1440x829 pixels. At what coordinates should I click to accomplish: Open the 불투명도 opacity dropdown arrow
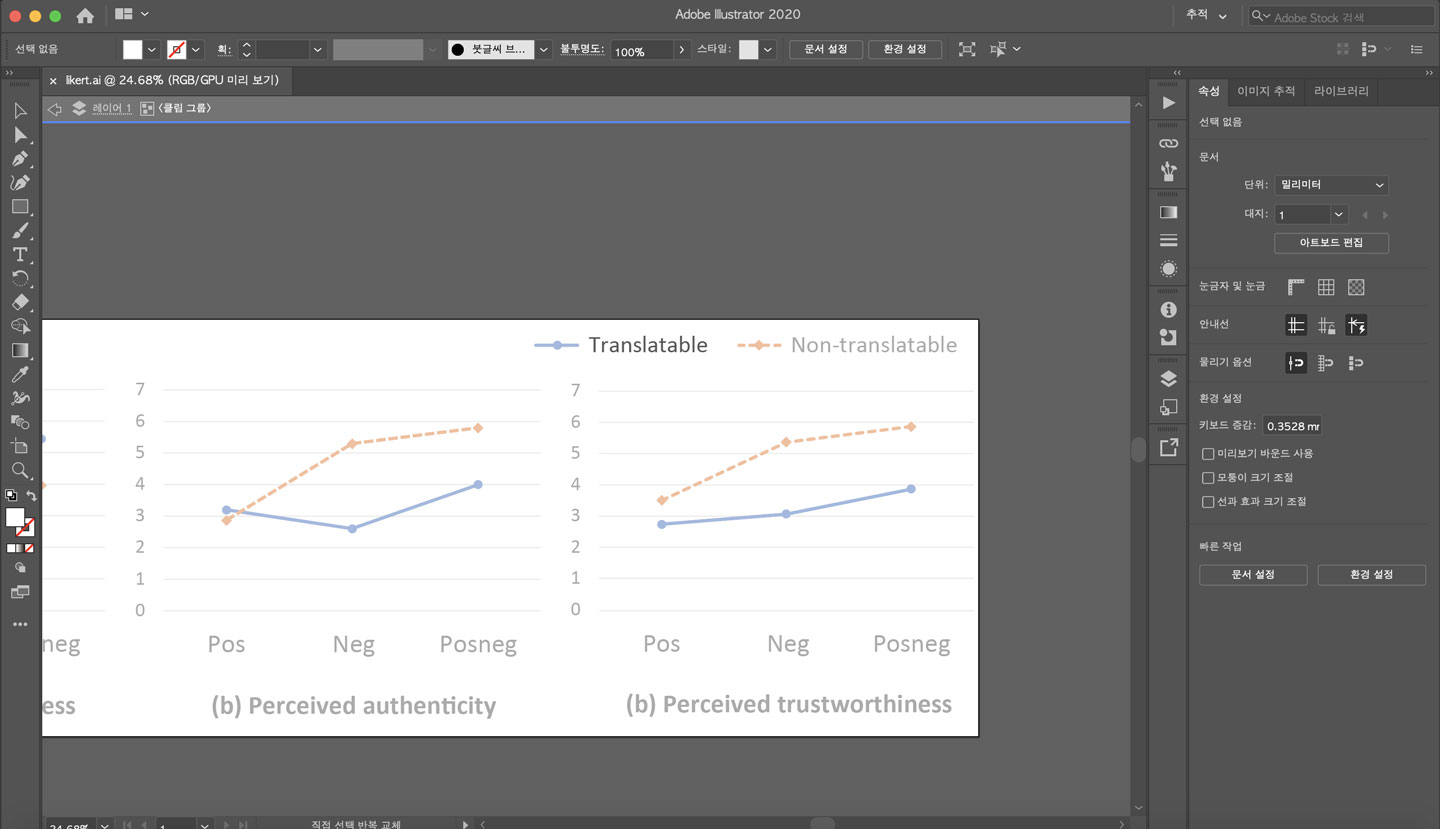pos(682,50)
